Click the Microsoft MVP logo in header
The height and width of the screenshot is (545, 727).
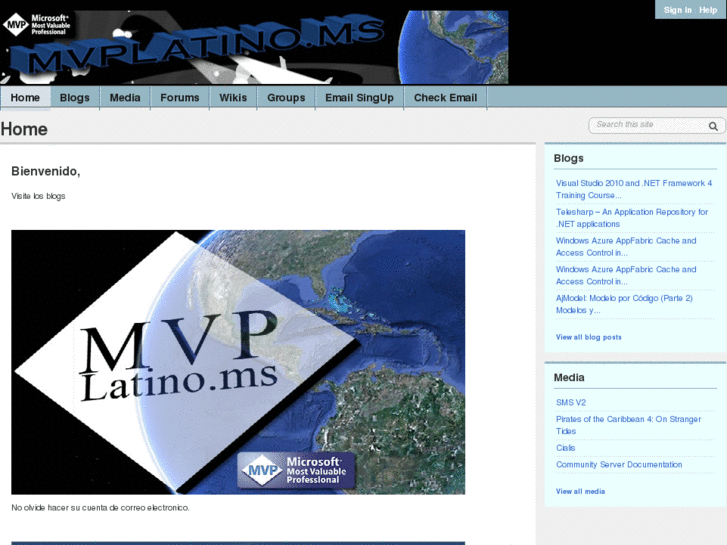pyautogui.click(x=37, y=25)
